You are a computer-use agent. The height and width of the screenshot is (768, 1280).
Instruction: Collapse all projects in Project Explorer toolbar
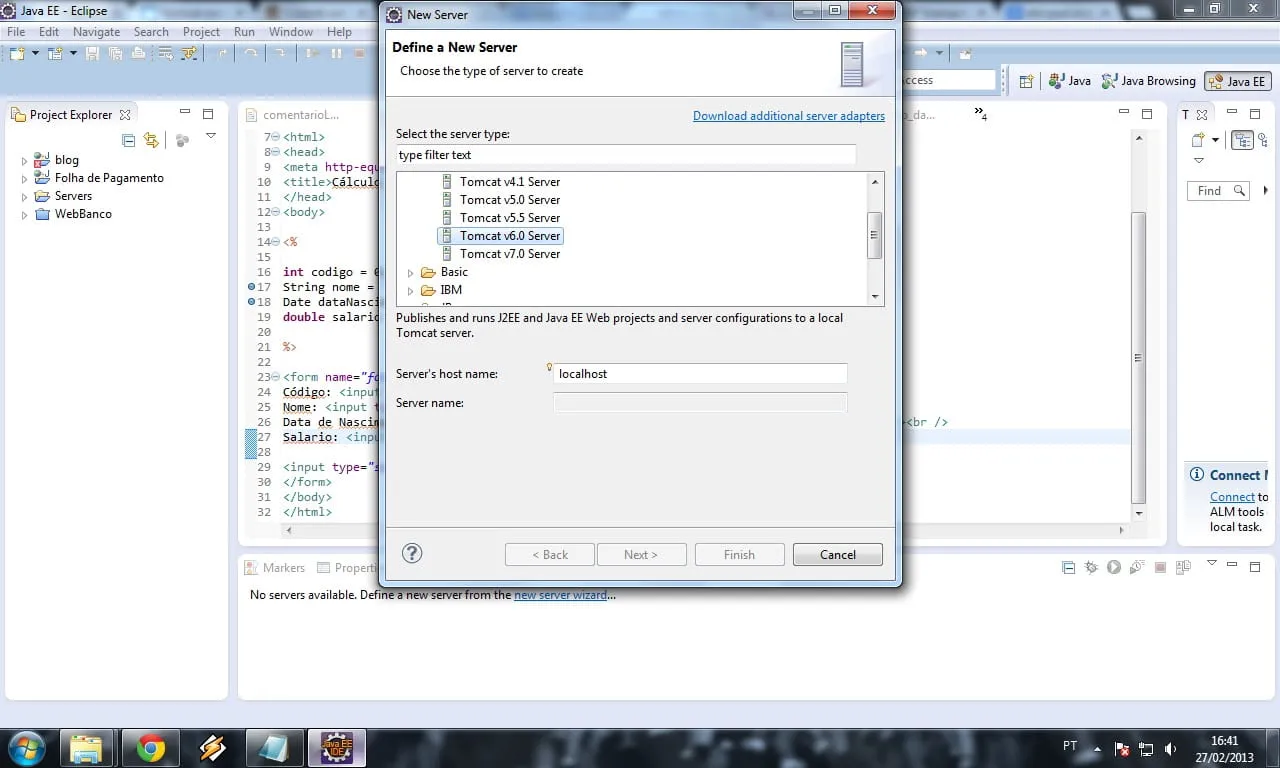(128, 141)
